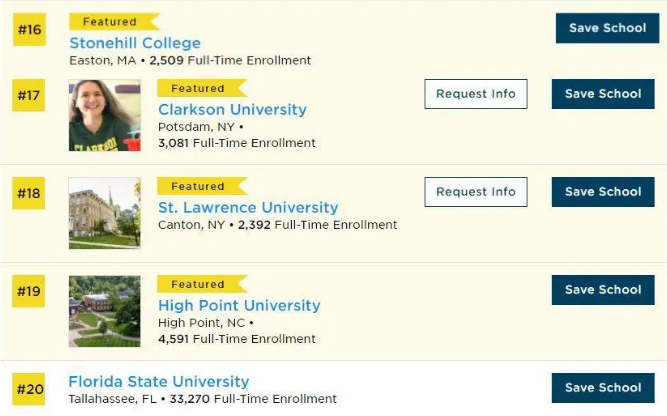The image size is (667, 416).
Task: Click Save School for Clarkson University
Action: tap(603, 94)
